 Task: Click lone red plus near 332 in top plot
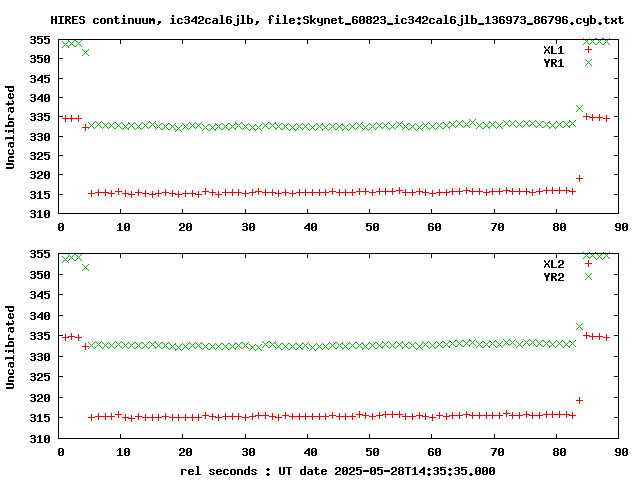click(85, 127)
